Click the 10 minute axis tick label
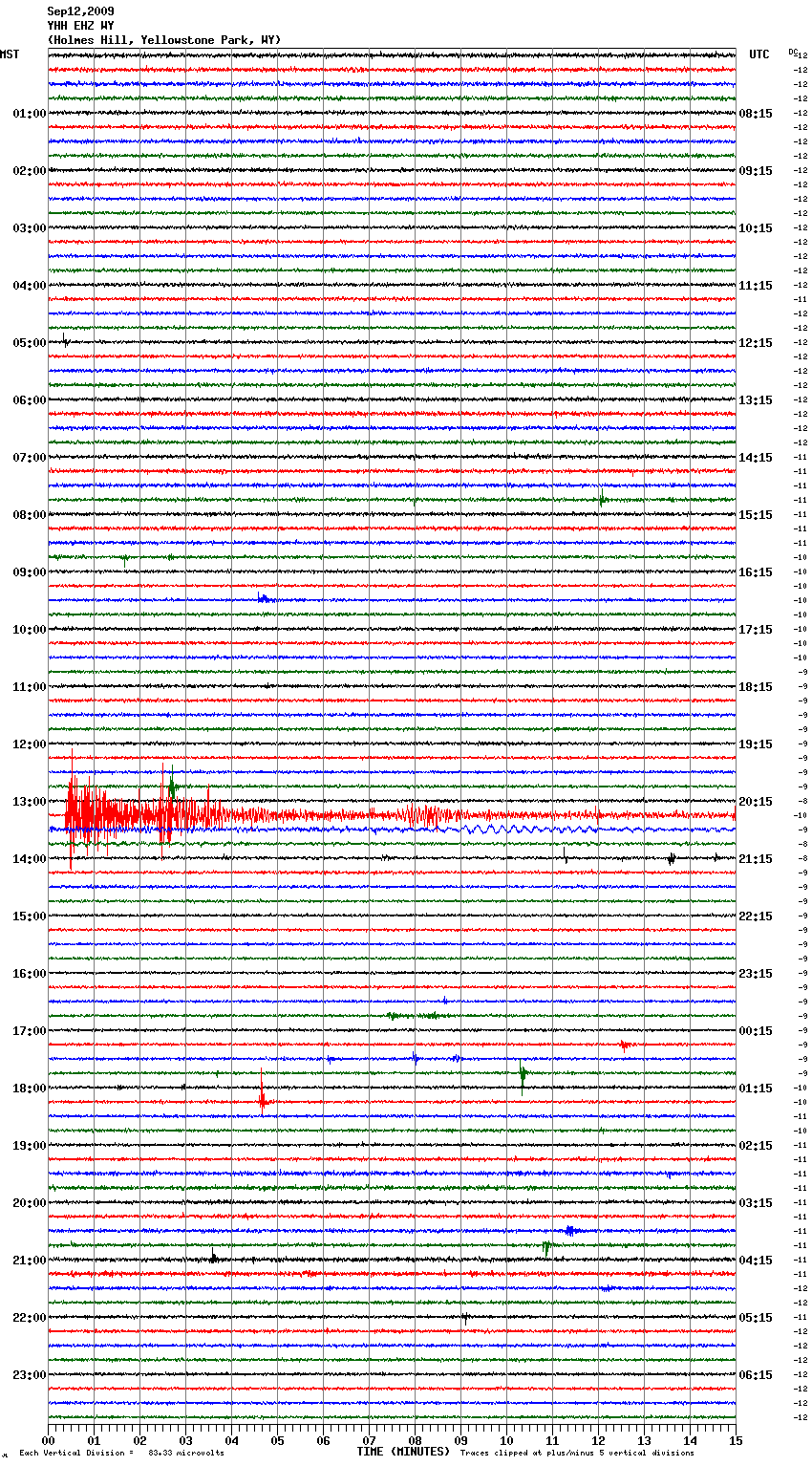Viewport: 812px width, 1466px height. click(x=506, y=1440)
